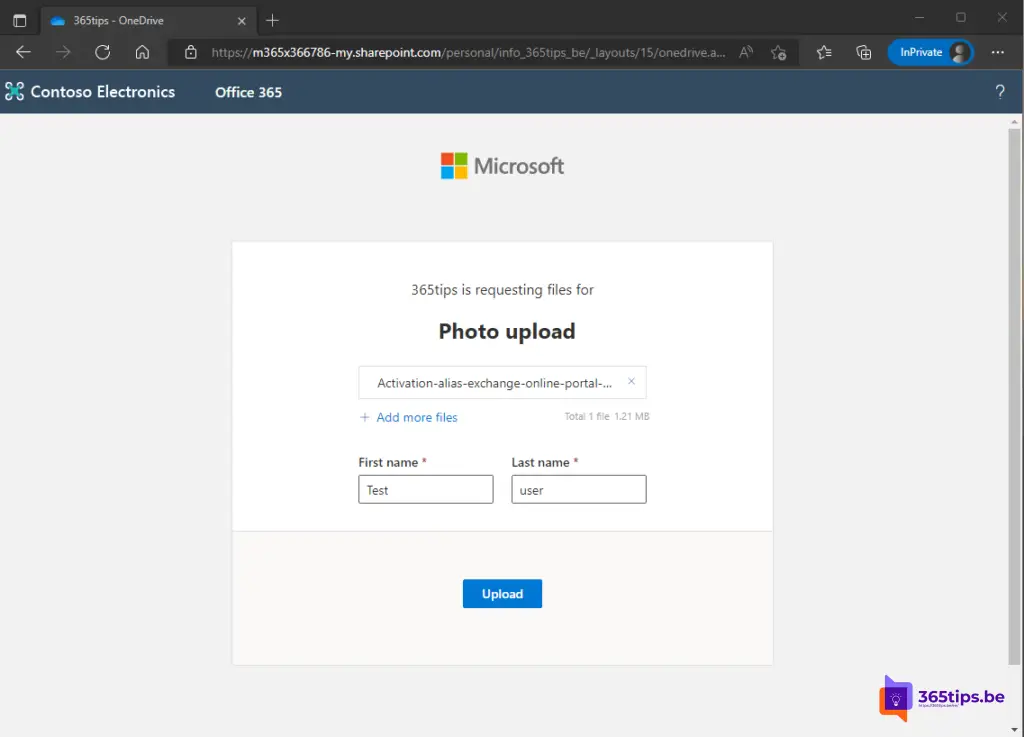This screenshot has height=737, width=1024.
Task: Click the help question mark icon
Action: tap(999, 92)
